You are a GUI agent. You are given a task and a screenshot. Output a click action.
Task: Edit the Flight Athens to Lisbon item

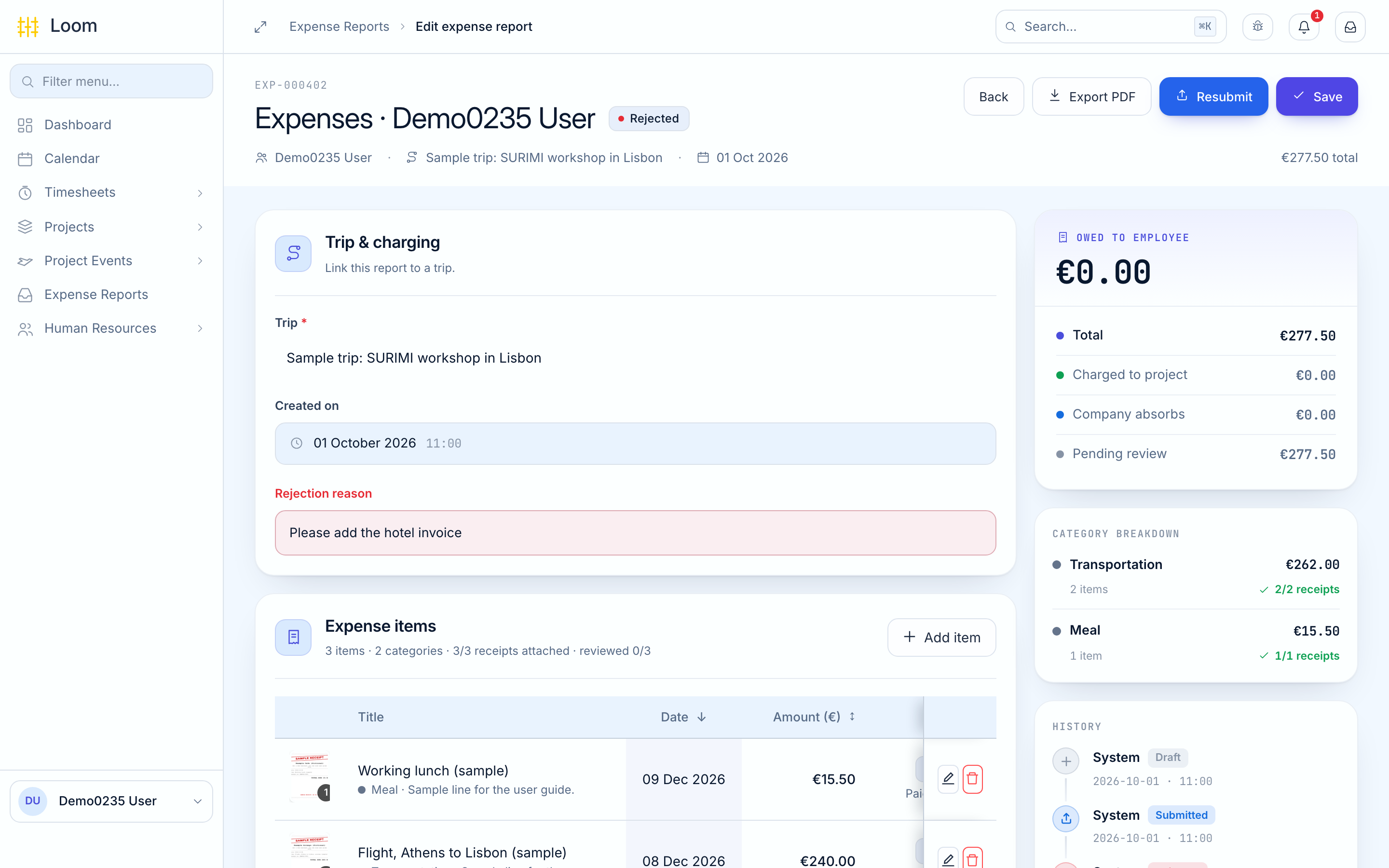pos(948,859)
